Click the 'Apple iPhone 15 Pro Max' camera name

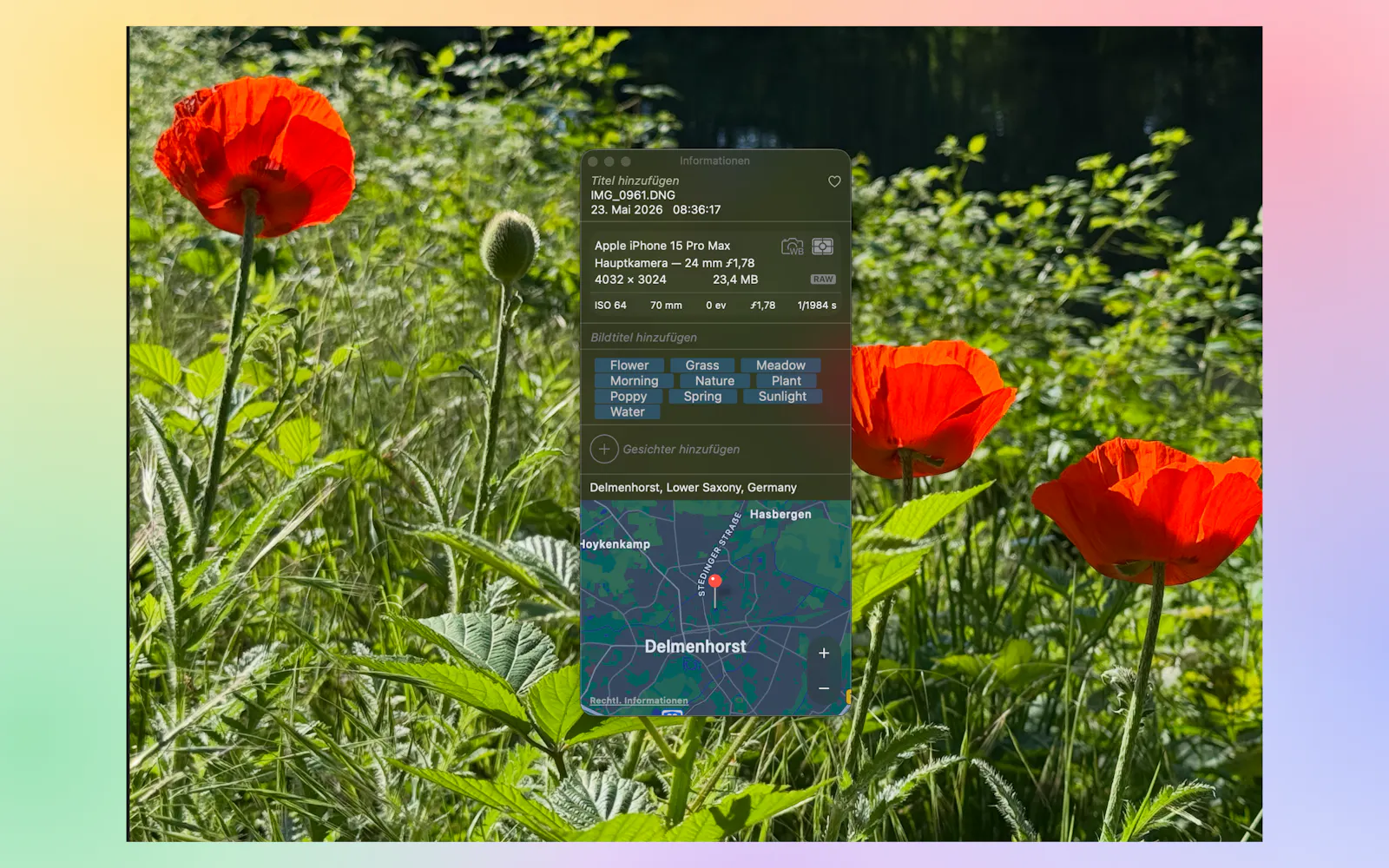[x=662, y=246]
